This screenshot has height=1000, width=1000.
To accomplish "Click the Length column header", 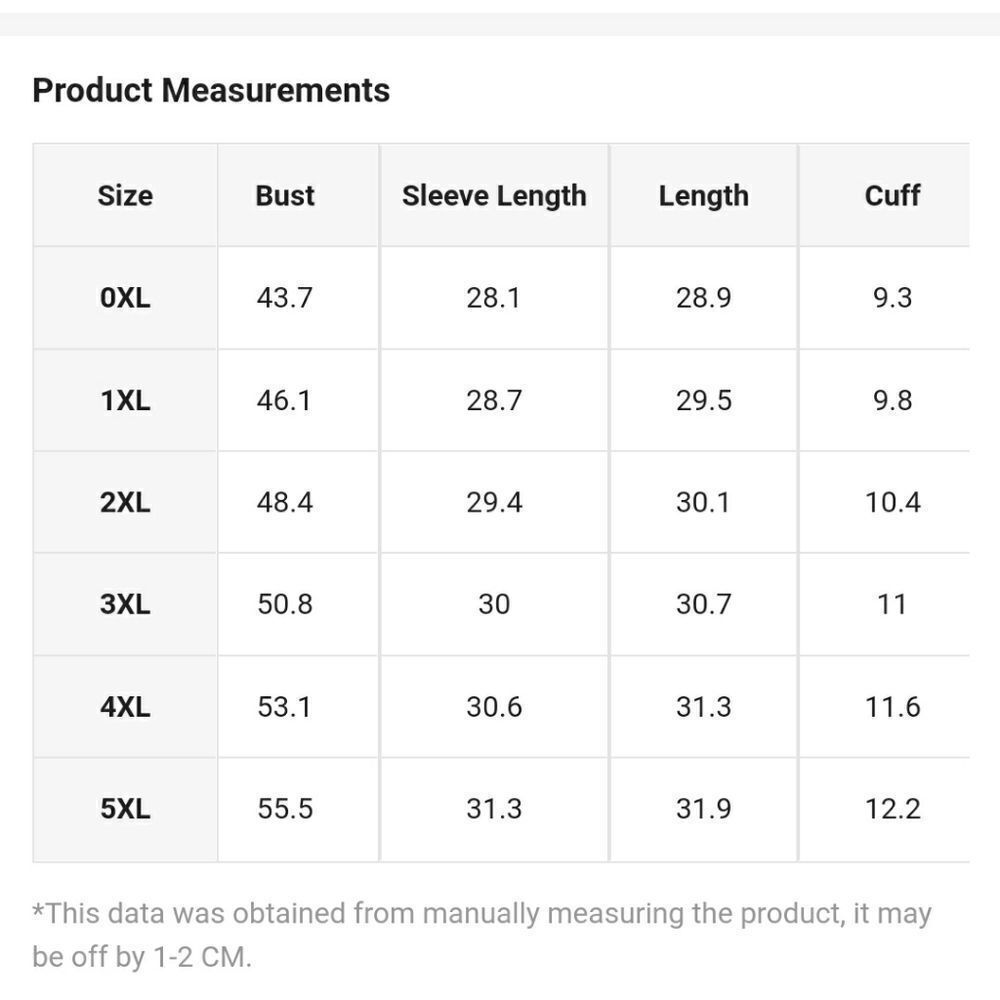I will click(x=703, y=196).
